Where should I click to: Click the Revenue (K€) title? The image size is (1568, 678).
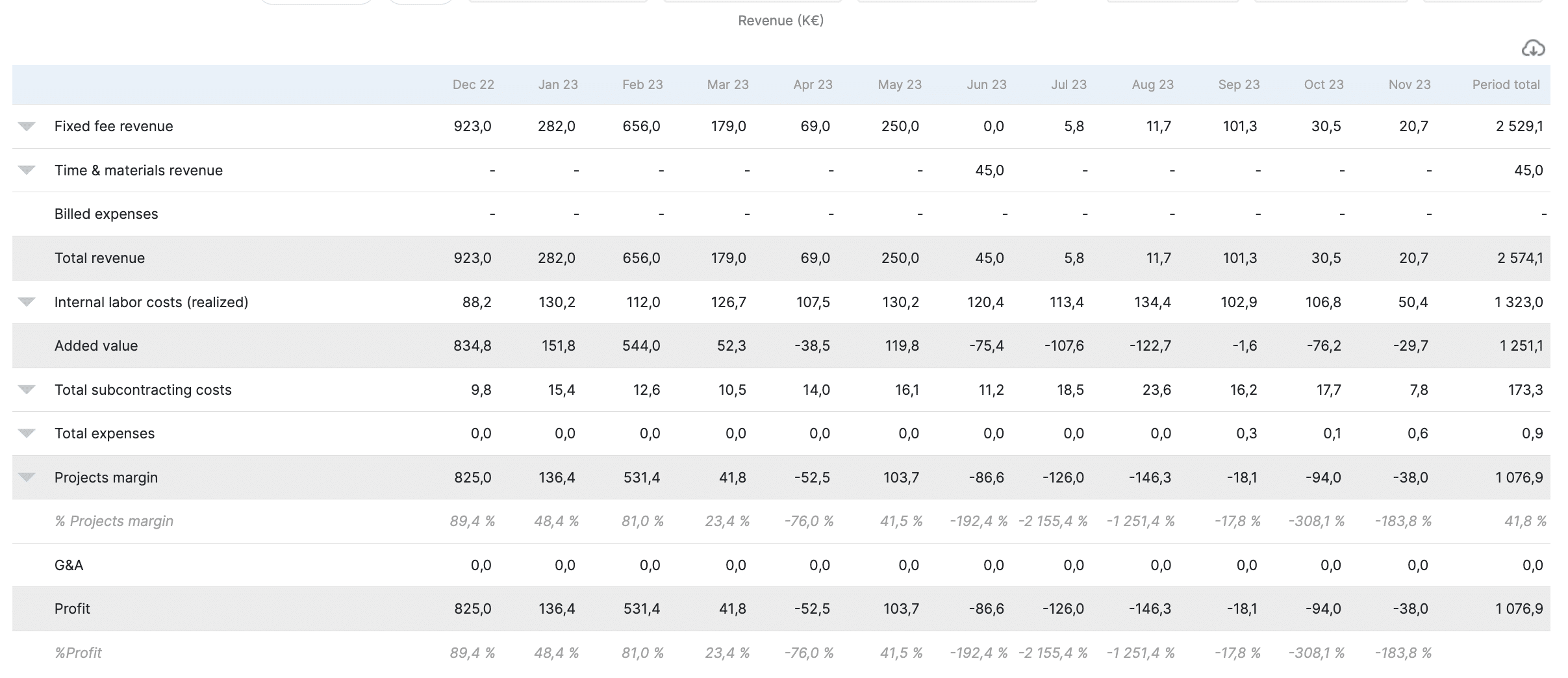(x=781, y=21)
